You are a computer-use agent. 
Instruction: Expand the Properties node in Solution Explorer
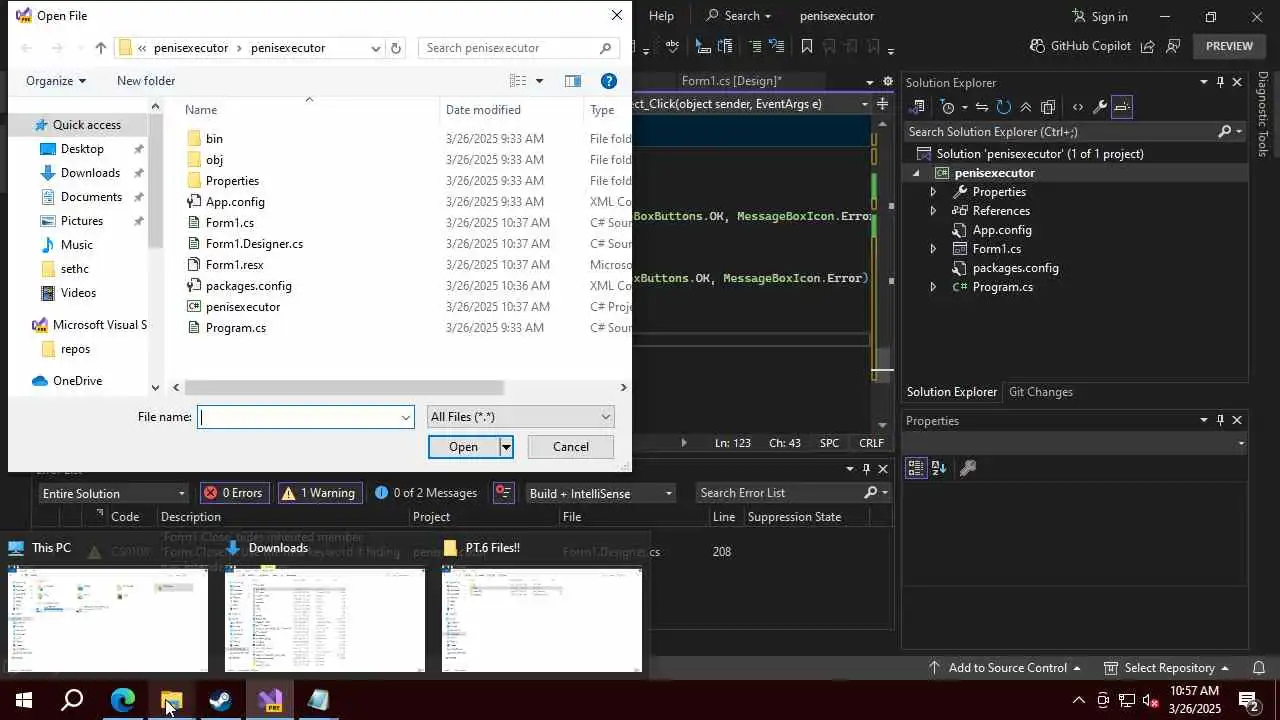tap(933, 192)
